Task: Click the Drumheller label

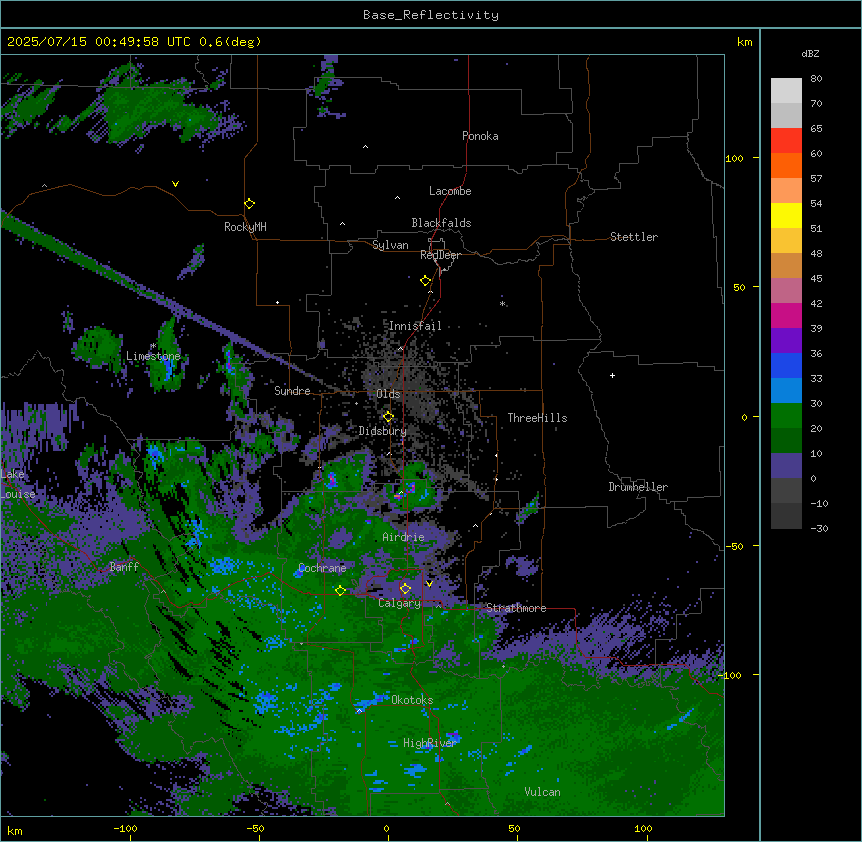Action: [x=638, y=487]
